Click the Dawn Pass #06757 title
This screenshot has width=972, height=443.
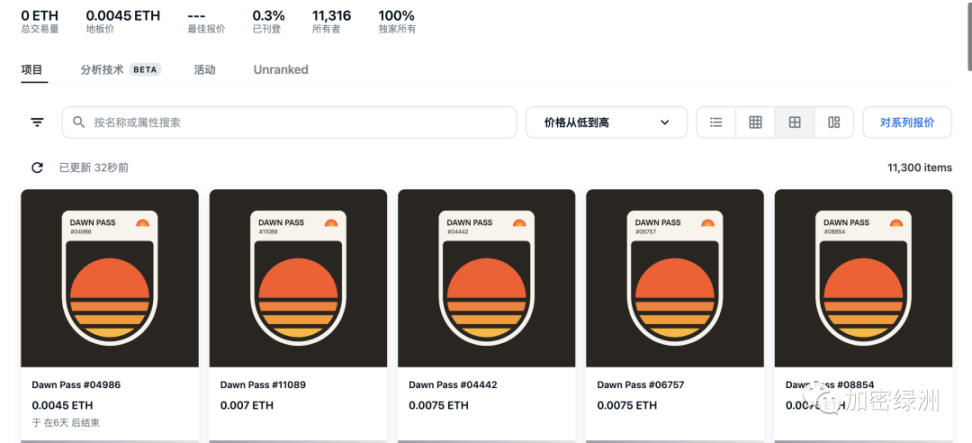tap(641, 385)
